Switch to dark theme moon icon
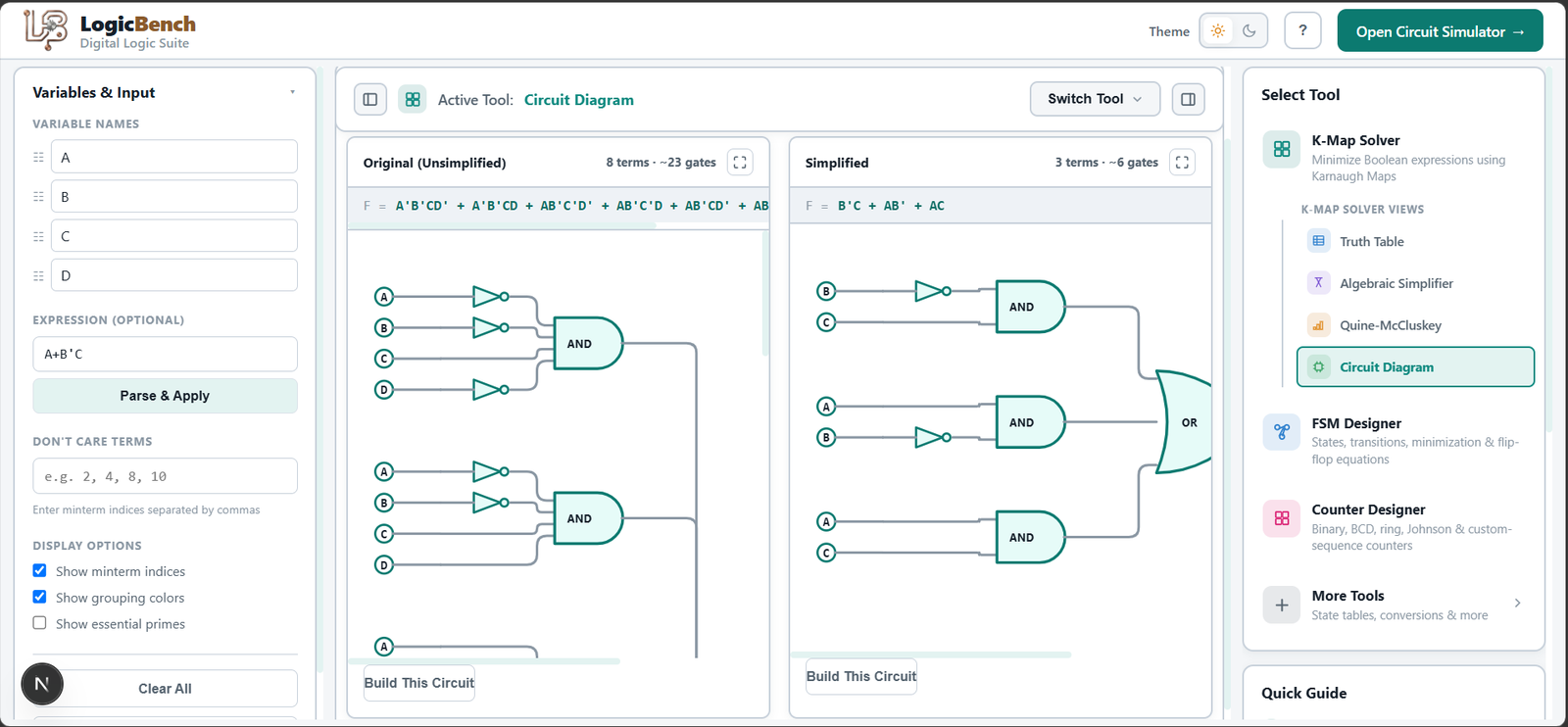The image size is (1568, 727). 1249,31
